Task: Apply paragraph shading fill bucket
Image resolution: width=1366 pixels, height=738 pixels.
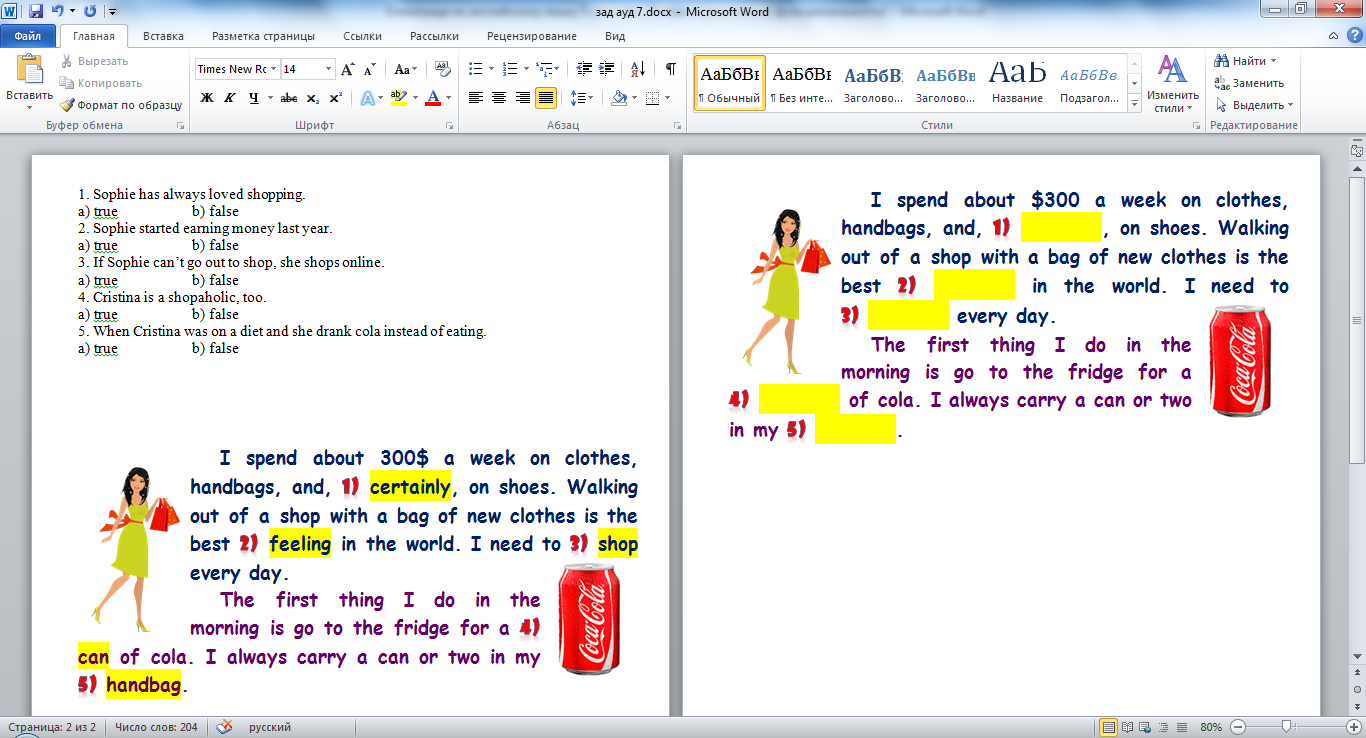Action: click(x=618, y=98)
